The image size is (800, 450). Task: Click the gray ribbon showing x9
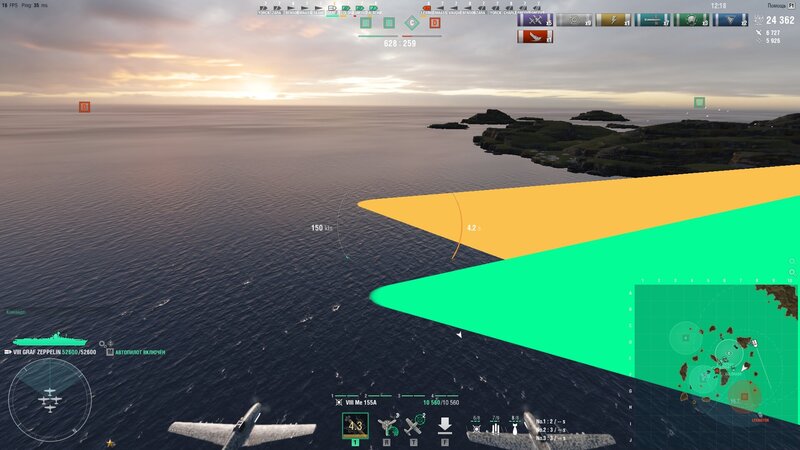(x=574, y=20)
